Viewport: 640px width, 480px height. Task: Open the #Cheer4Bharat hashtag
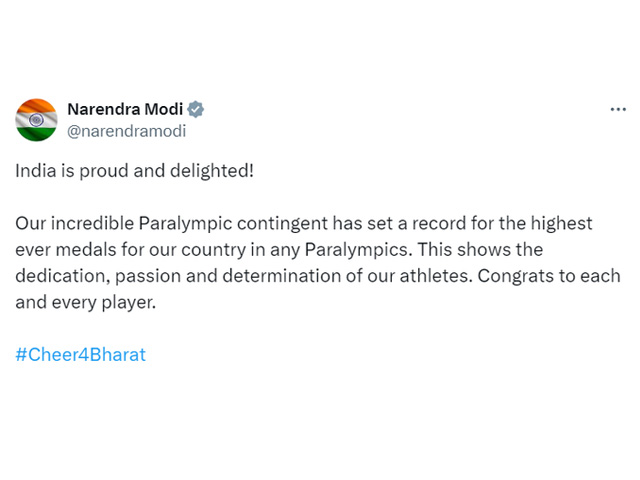tap(80, 354)
